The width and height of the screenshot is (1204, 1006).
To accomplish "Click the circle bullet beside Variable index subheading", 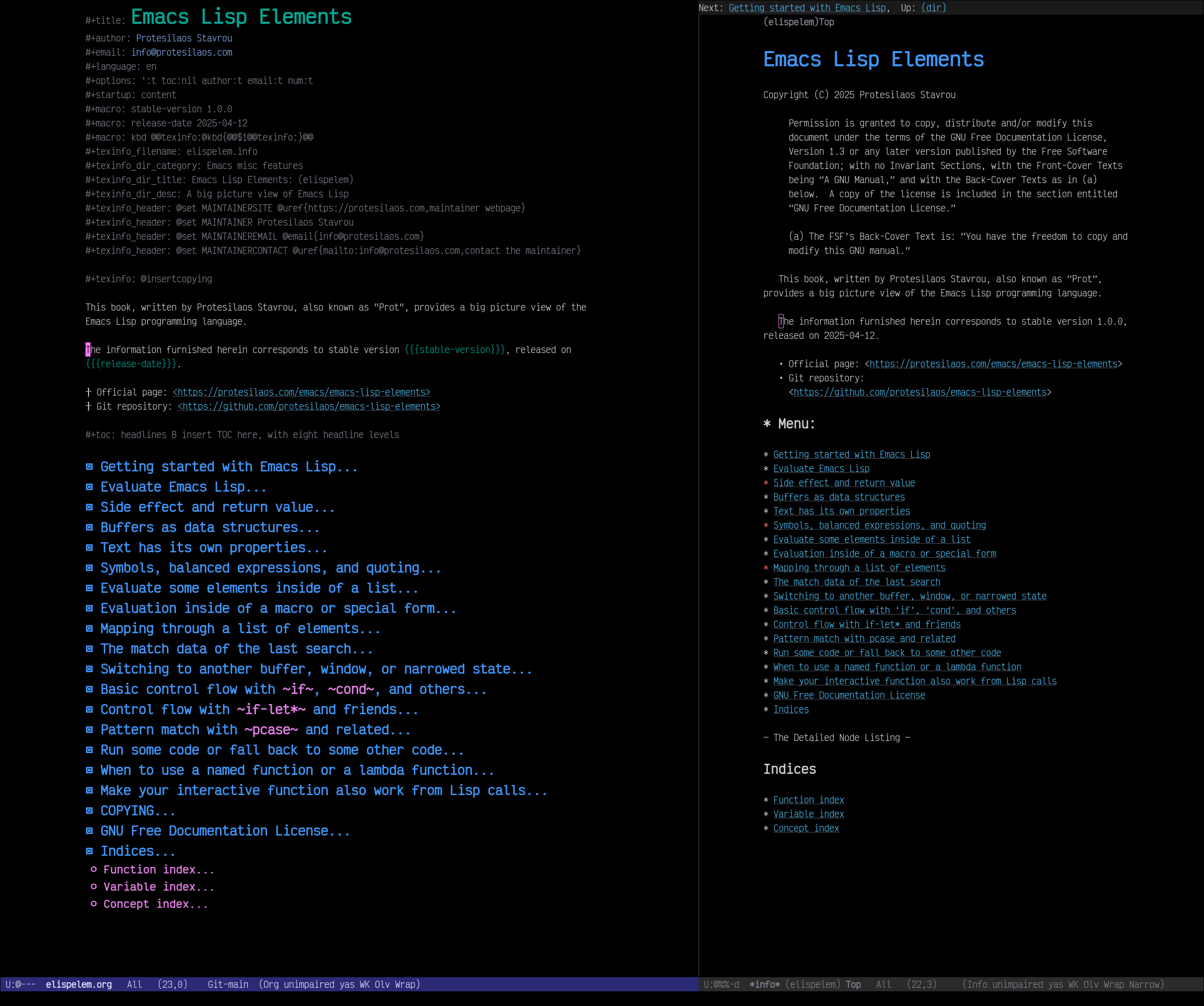I will 94,887.
